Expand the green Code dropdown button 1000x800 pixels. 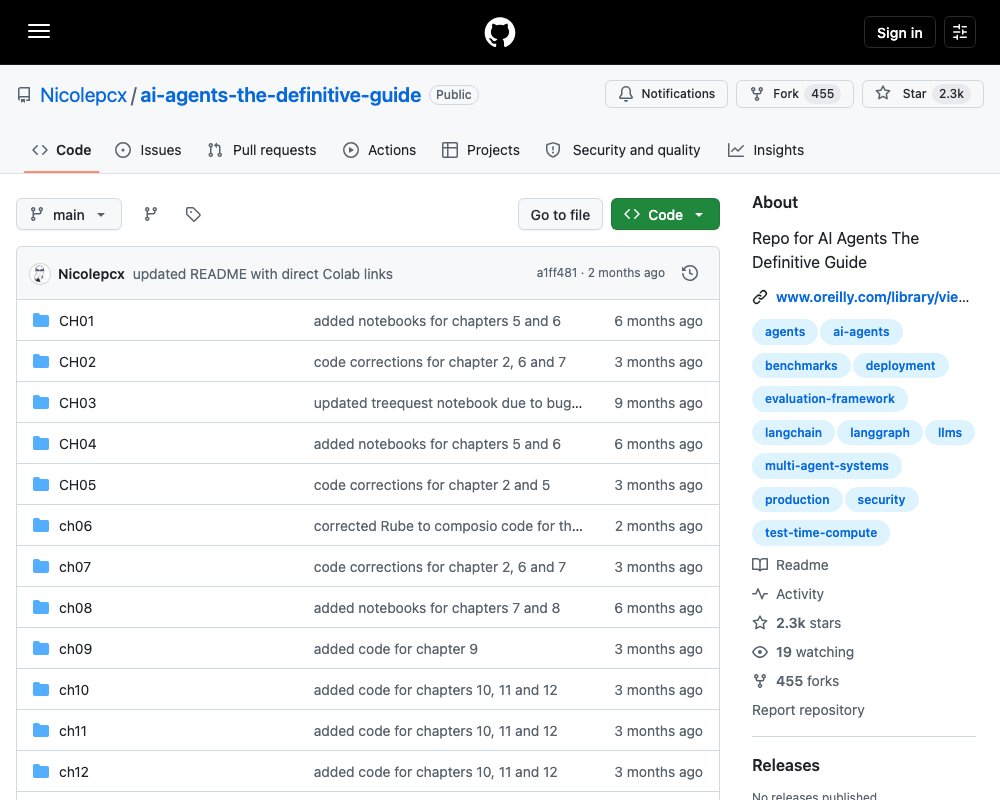[x=665, y=214]
